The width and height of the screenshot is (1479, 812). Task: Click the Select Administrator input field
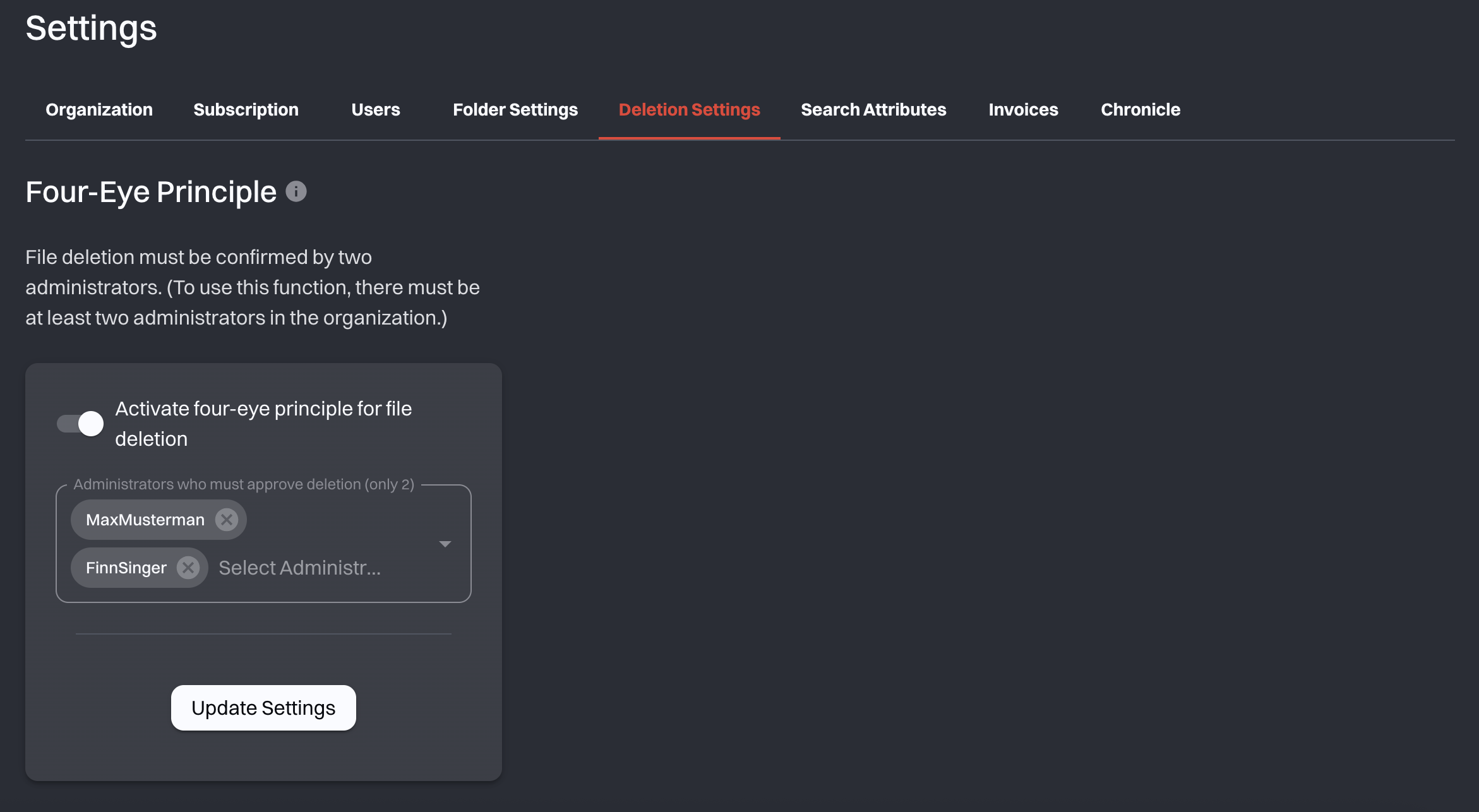[x=300, y=567]
